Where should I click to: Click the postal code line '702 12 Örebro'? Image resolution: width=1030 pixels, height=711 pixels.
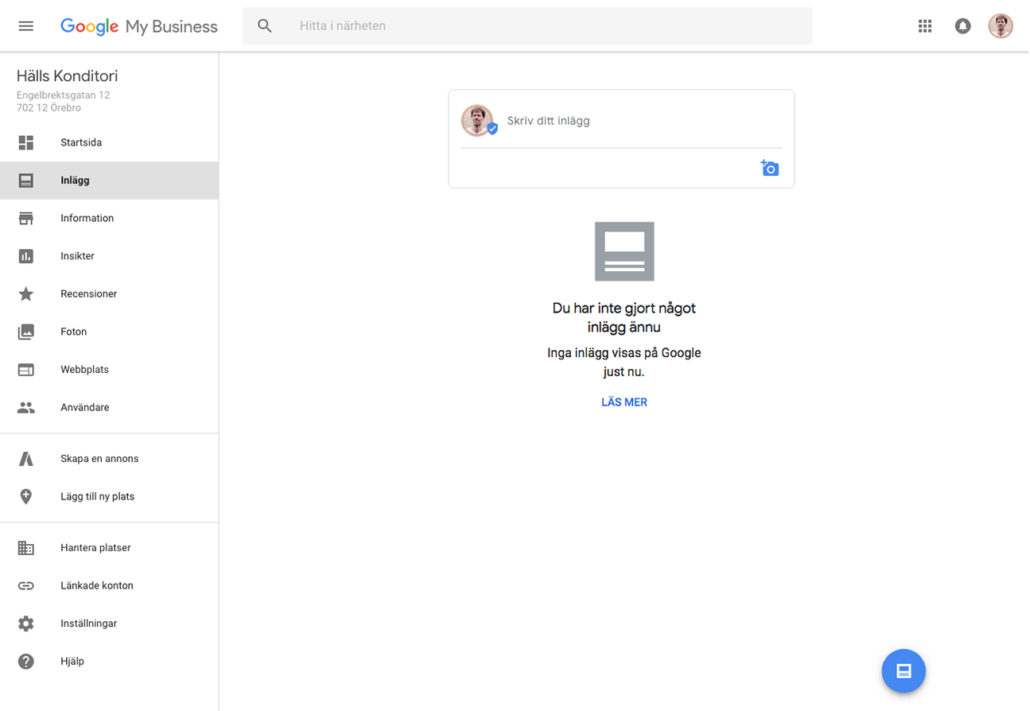pyautogui.click(x=49, y=108)
